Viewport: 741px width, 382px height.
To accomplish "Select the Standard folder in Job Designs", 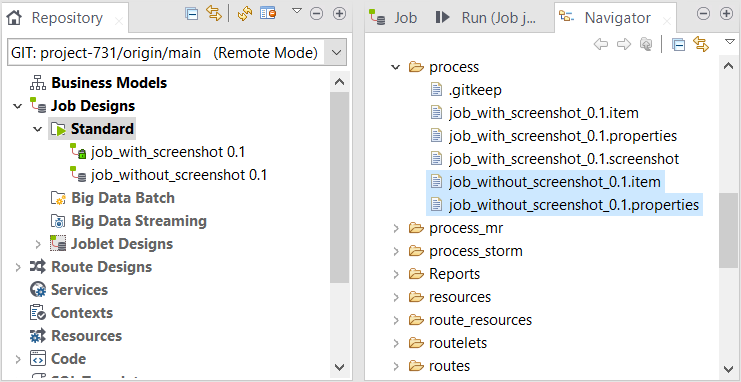I will [102, 129].
